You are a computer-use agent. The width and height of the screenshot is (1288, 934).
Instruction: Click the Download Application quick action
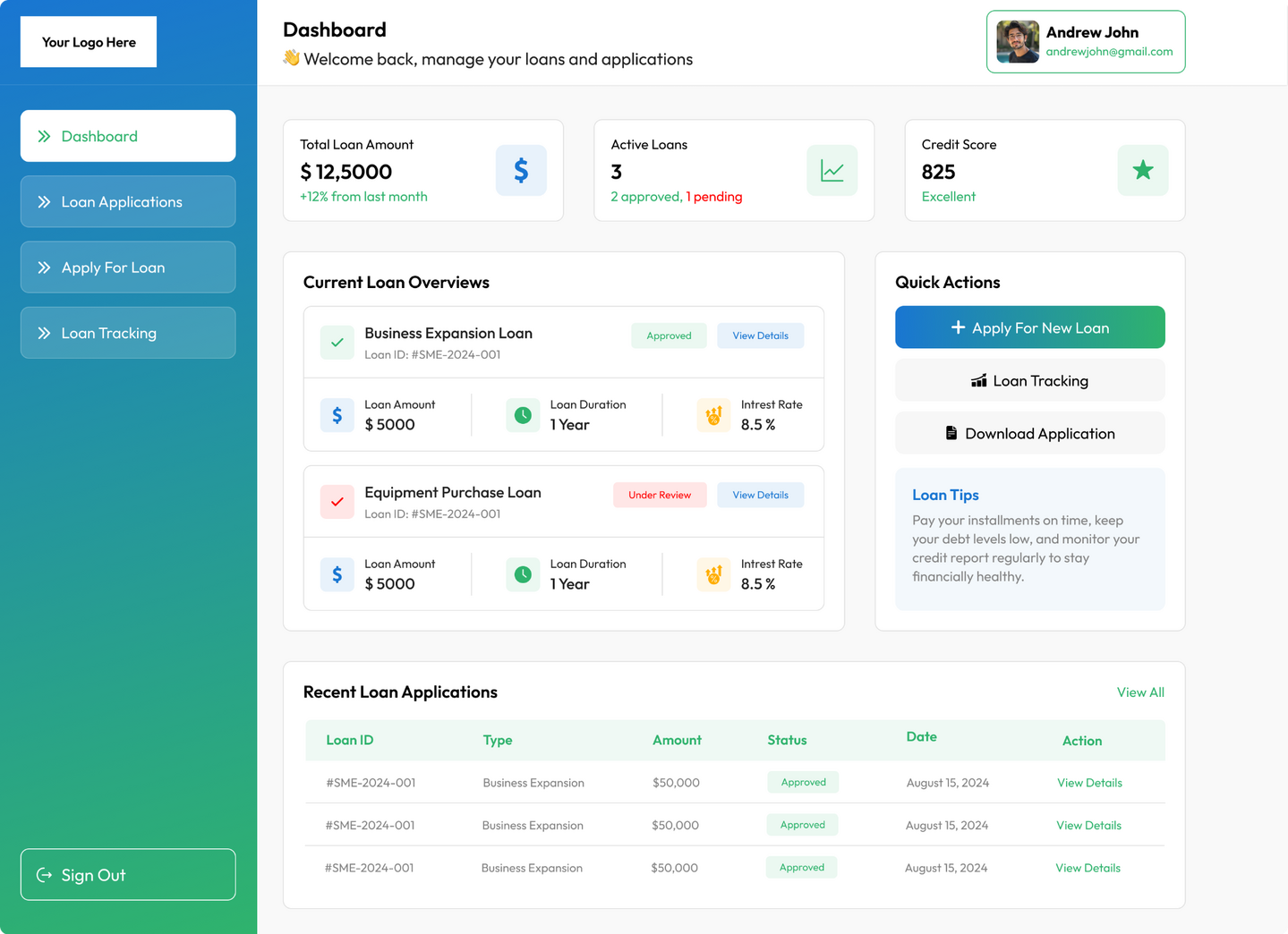pyautogui.click(x=1029, y=433)
